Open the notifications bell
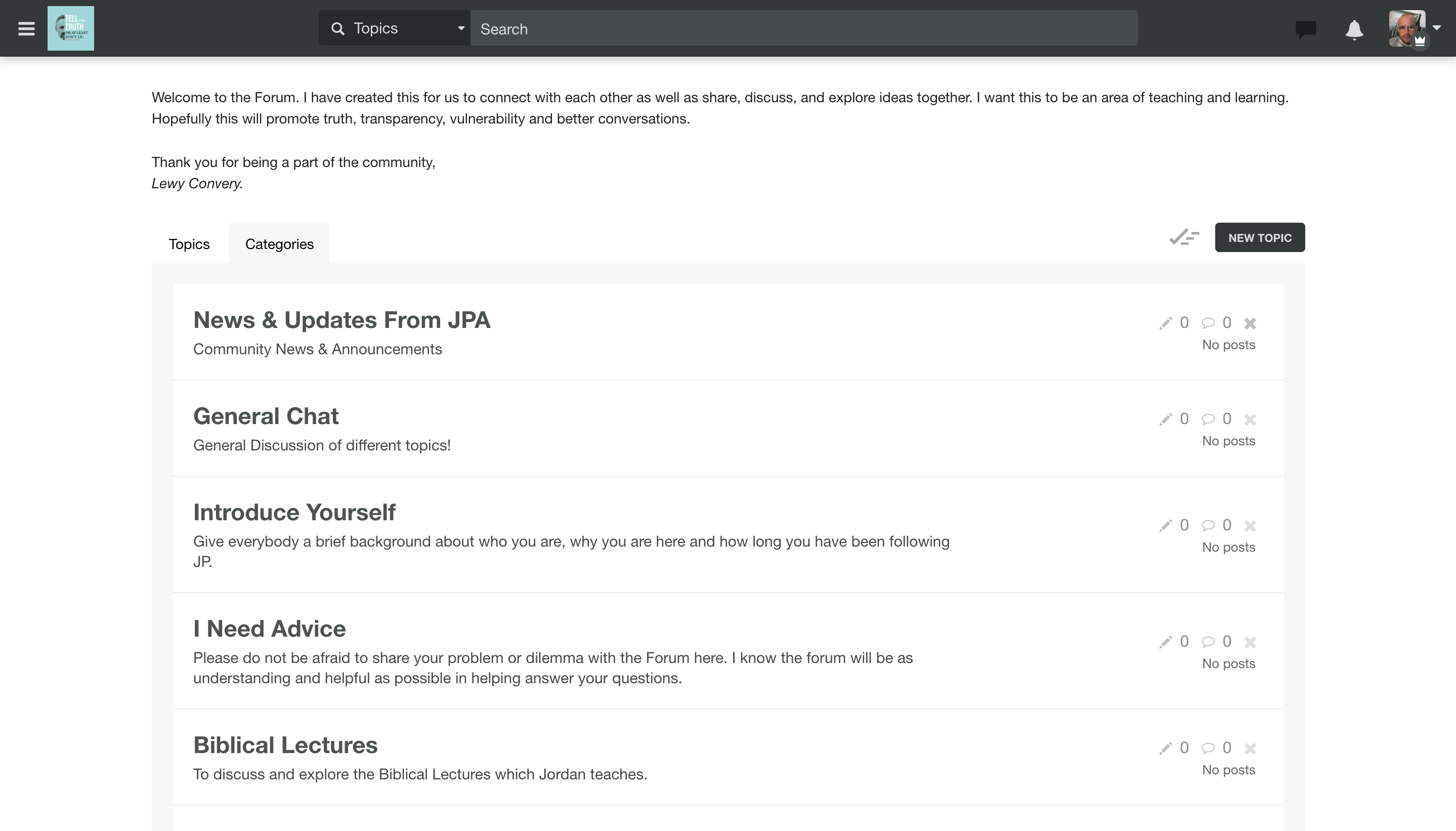The width and height of the screenshot is (1456, 831). click(1354, 29)
